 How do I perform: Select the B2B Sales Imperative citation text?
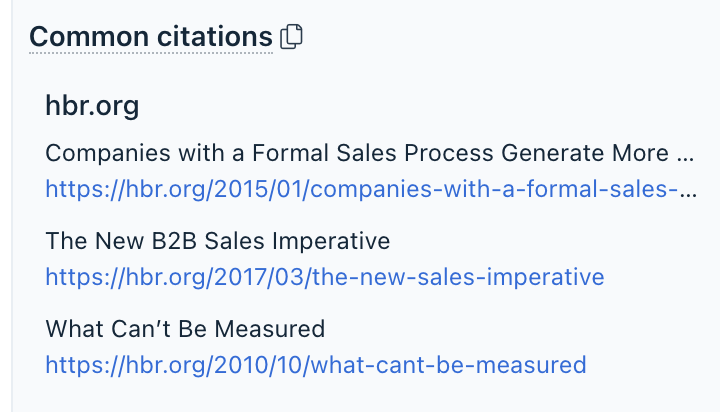click(x=218, y=241)
